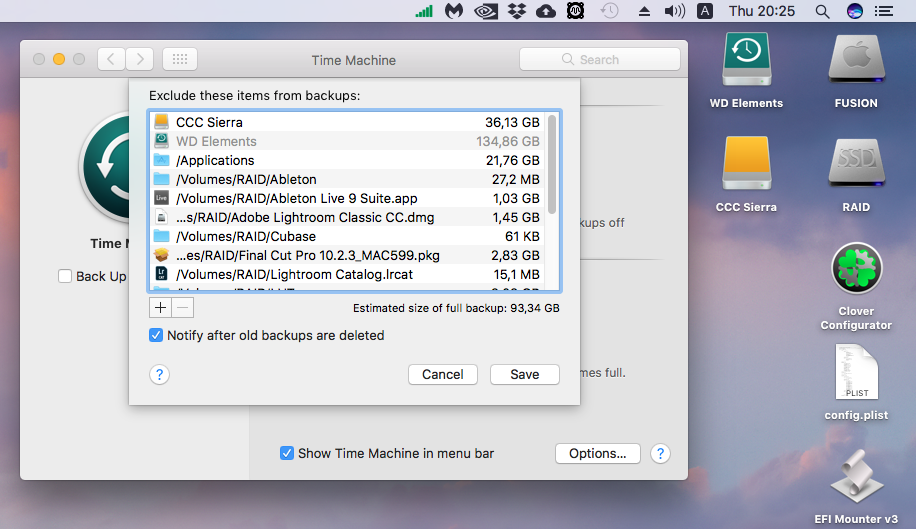Toggle Show Time Machine in menu bar
916x529 pixels.
point(287,453)
